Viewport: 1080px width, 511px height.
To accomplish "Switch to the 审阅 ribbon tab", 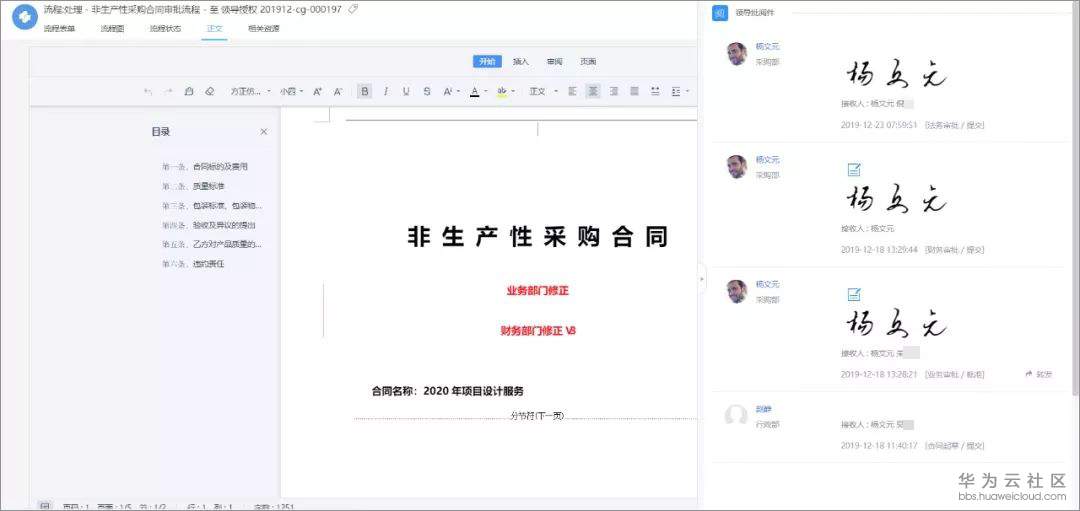I will coord(554,61).
